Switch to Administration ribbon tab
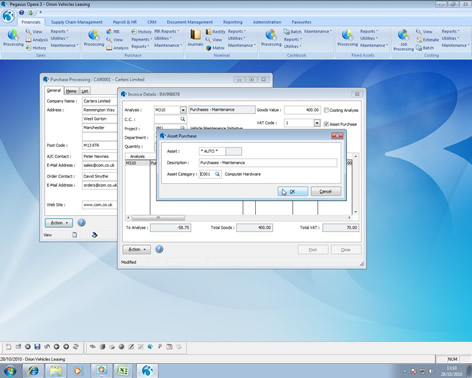 click(267, 22)
